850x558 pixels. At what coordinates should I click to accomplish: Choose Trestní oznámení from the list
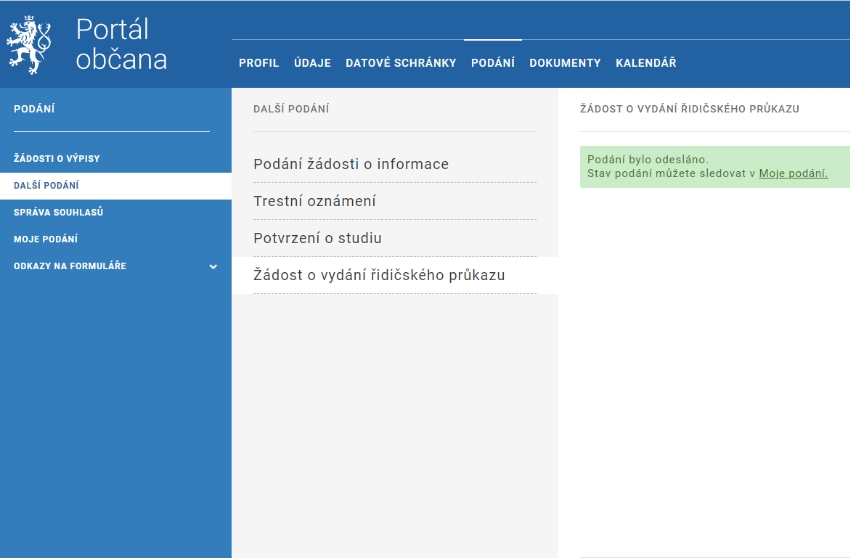(x=314, y=201)
